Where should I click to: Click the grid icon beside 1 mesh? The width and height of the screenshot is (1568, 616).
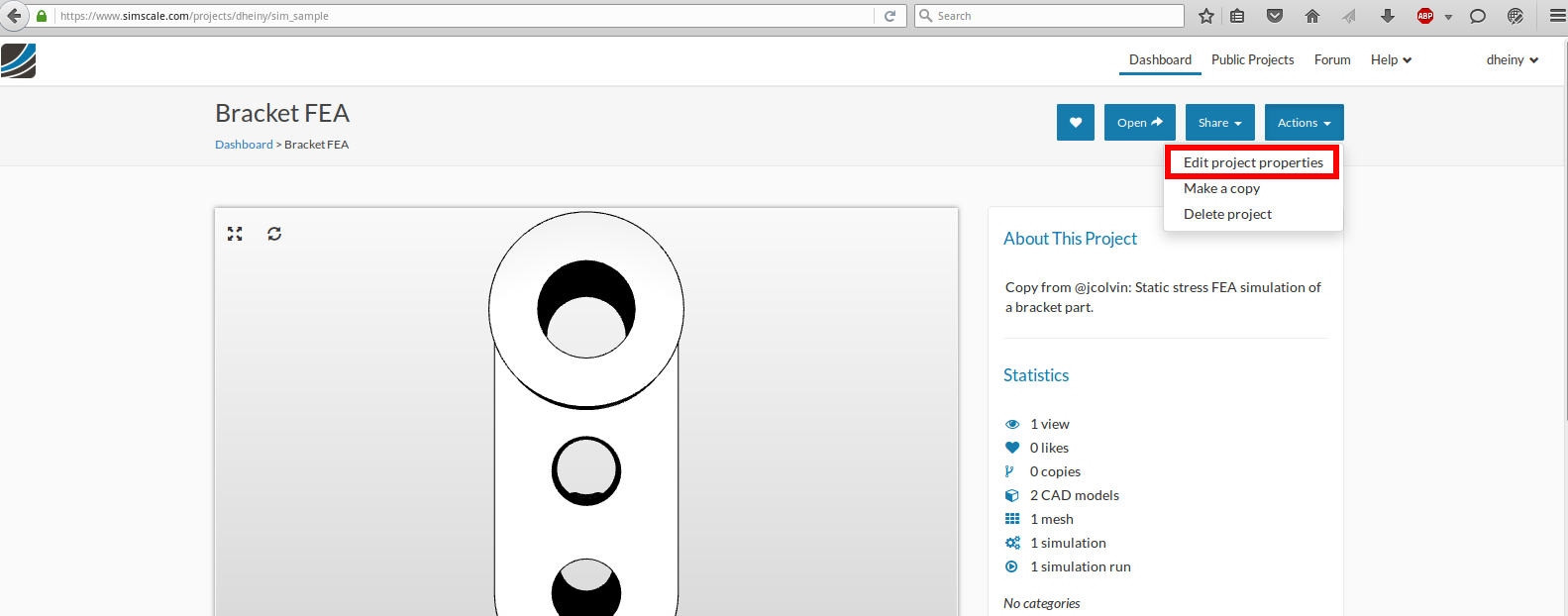click(1012, 519)
